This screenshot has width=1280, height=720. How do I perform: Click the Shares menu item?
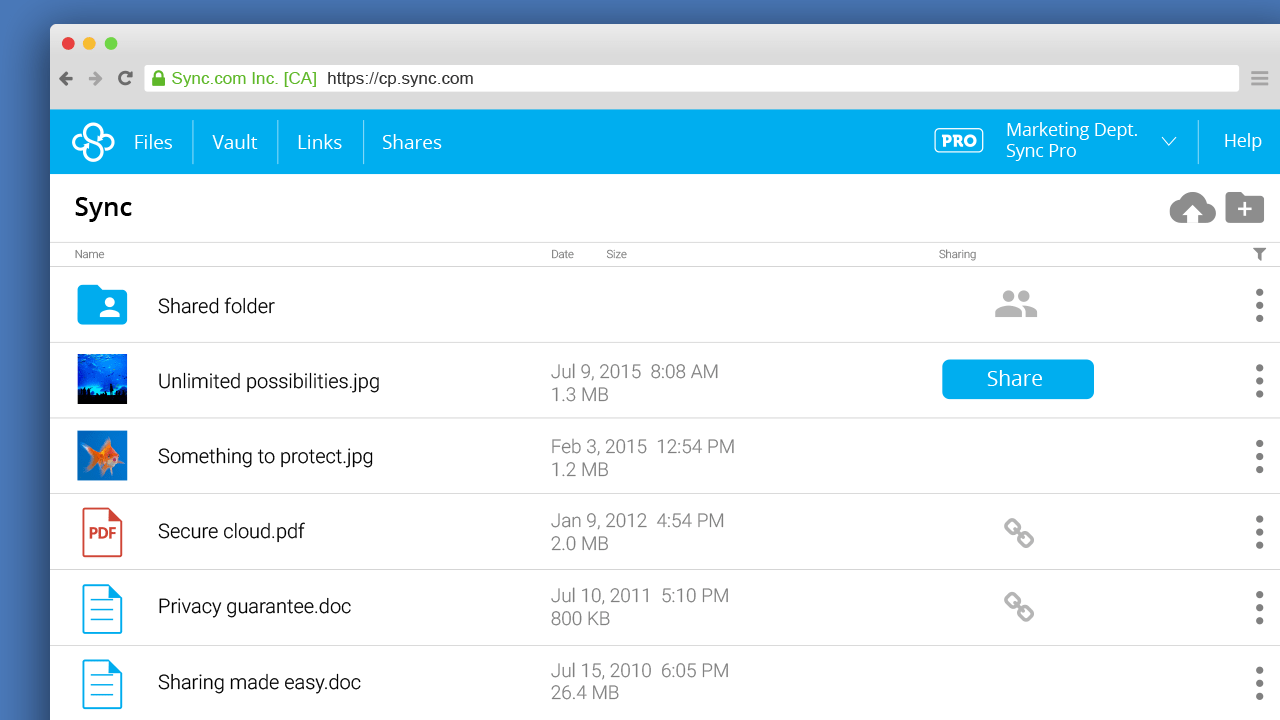tap(411, 141)
